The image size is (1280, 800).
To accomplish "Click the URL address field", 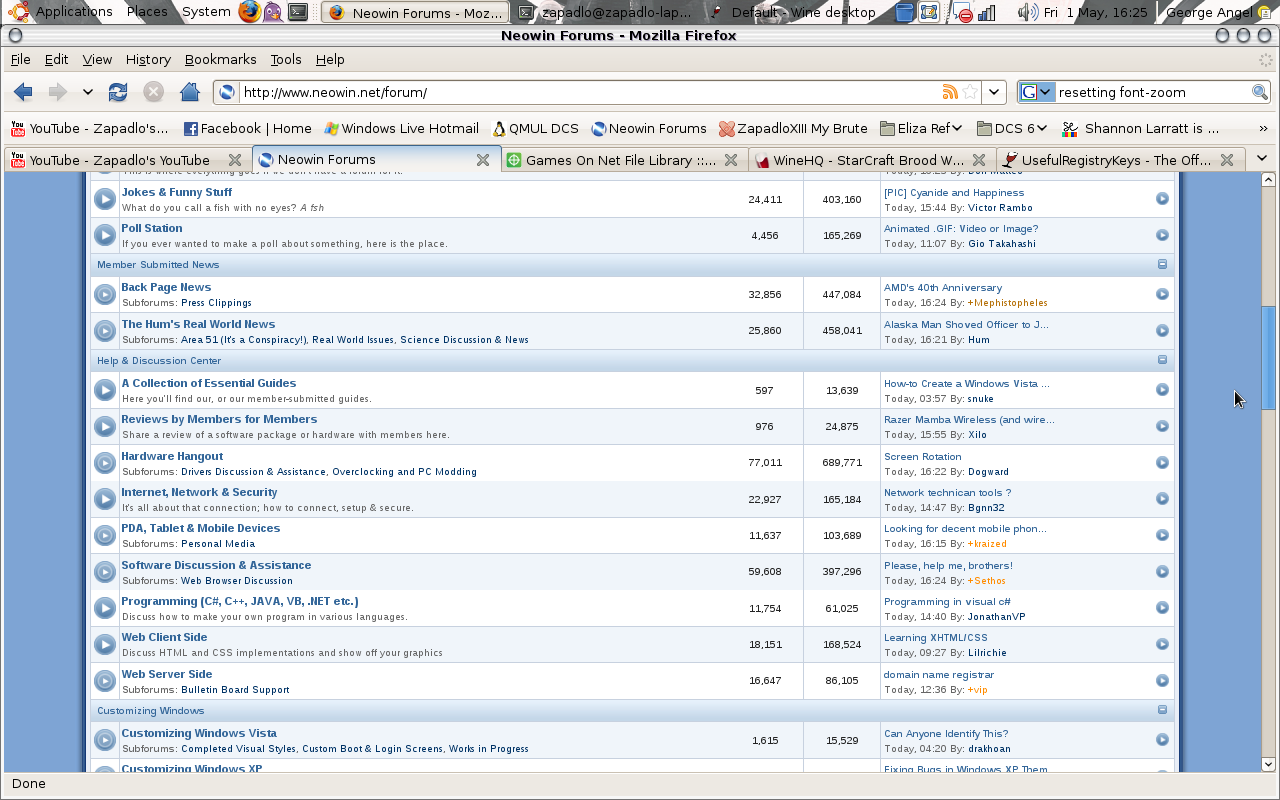I will [580, 92].
